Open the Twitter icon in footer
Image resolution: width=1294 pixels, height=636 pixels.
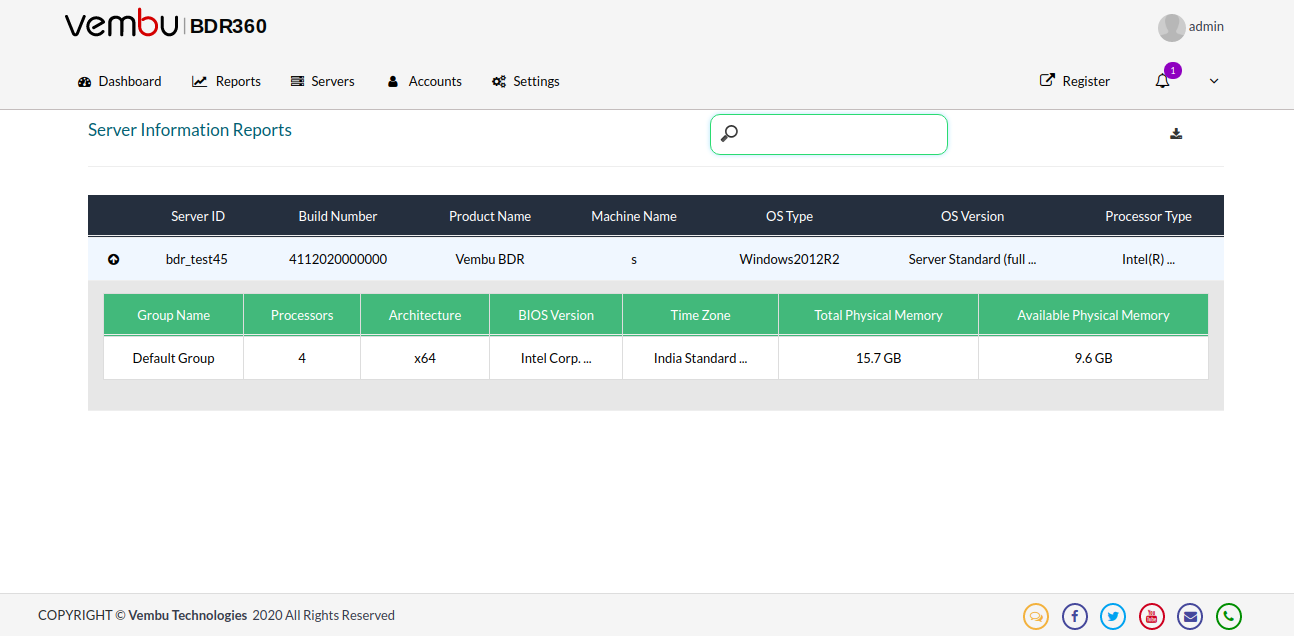1113,616
